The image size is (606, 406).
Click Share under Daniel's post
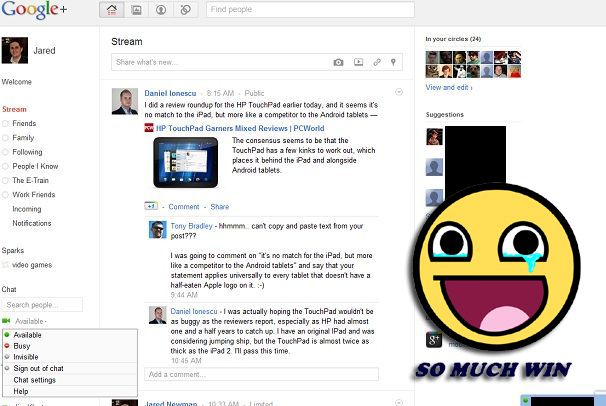pyautogui.click(x=220, y=207)
